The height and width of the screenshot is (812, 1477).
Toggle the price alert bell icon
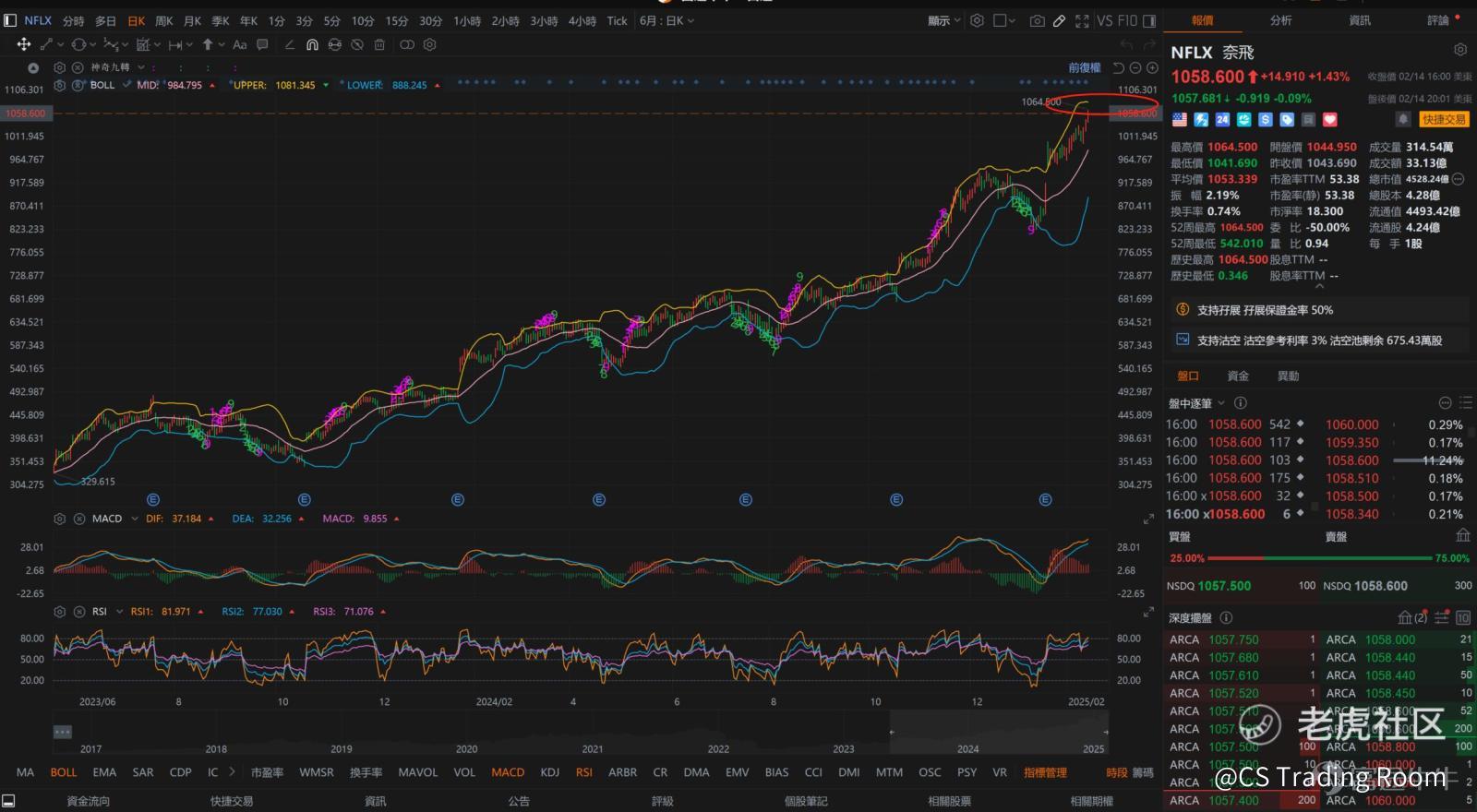click(1403, 120)
